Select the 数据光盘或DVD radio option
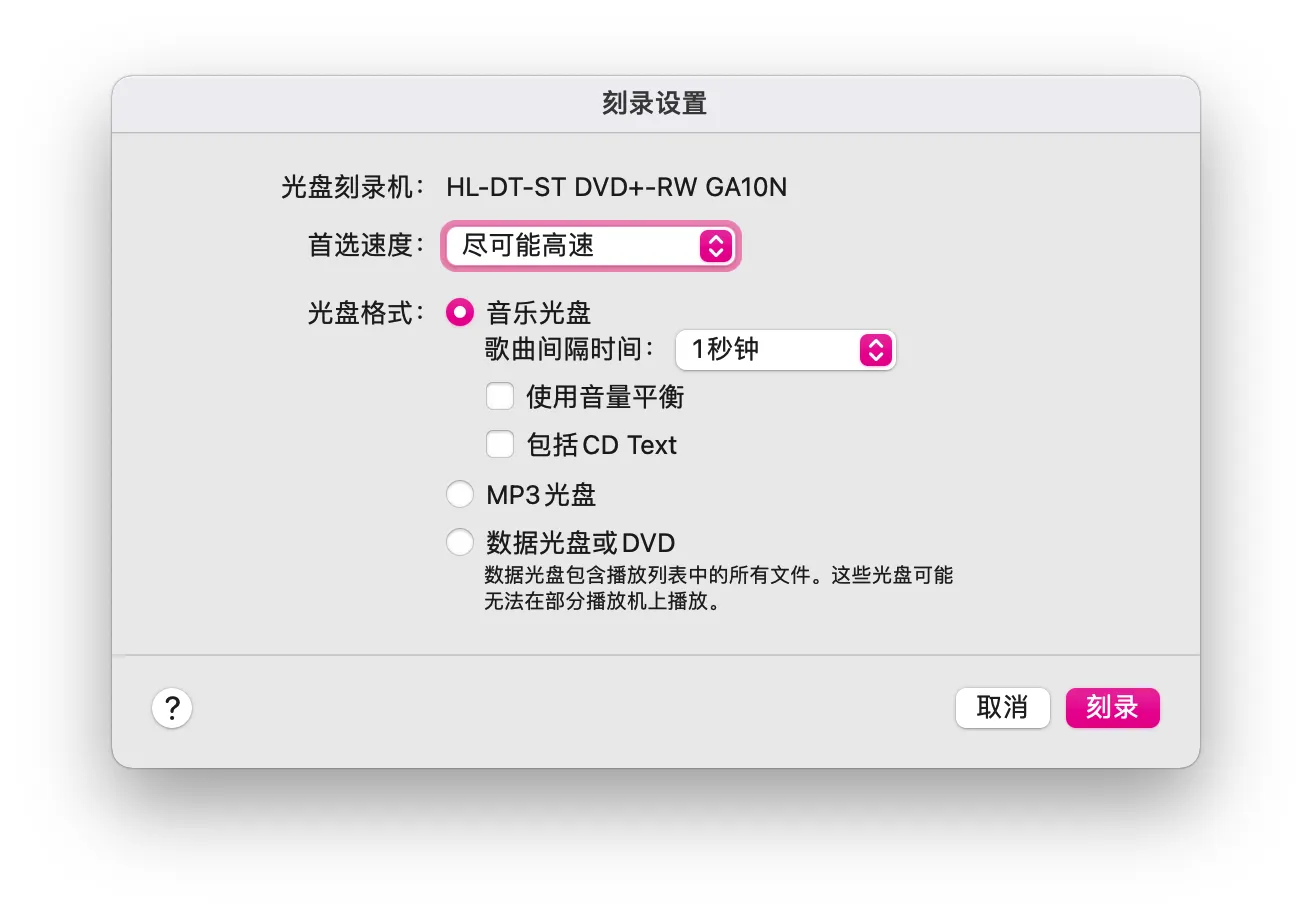The height and width of the screenshot is (916, 1312). point(459,543)
